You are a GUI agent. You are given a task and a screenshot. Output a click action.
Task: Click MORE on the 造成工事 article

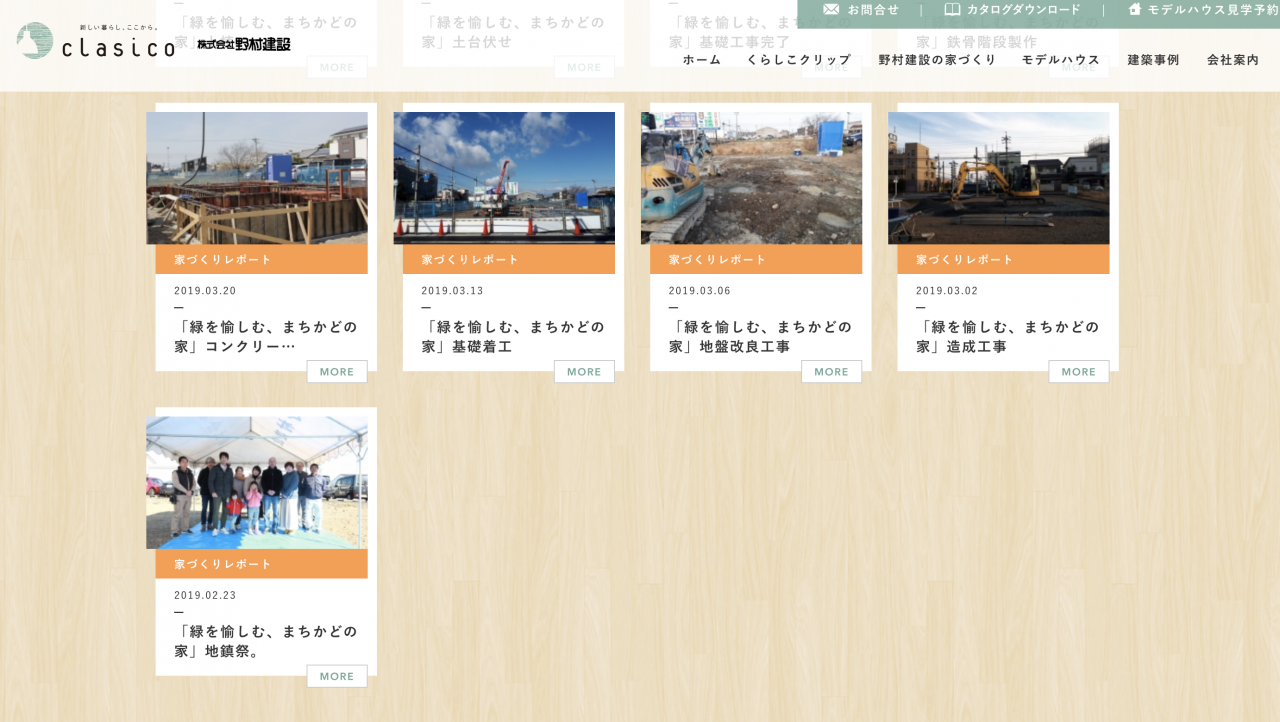coord(1078,372)
